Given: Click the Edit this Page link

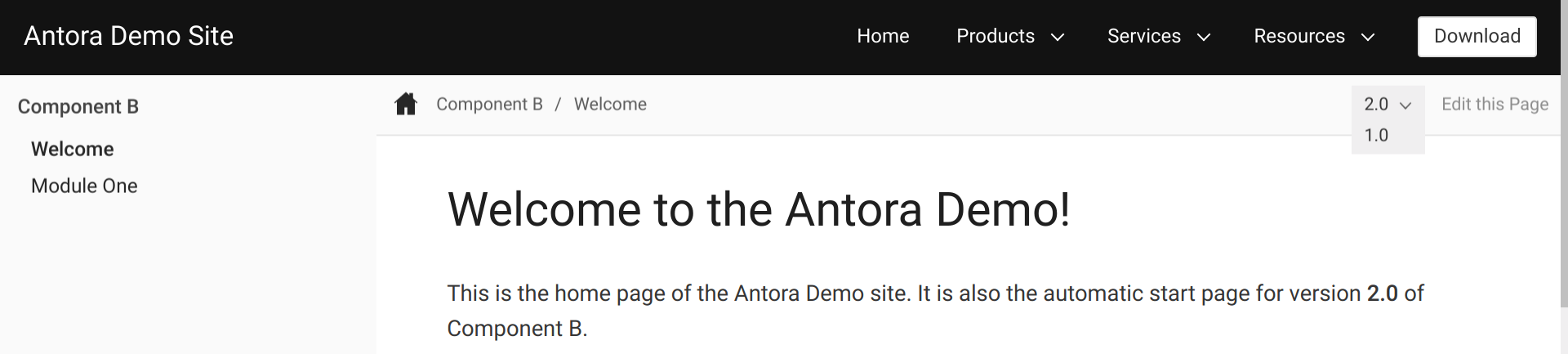Looking at the screenshot, I should tap(1494, 105).
